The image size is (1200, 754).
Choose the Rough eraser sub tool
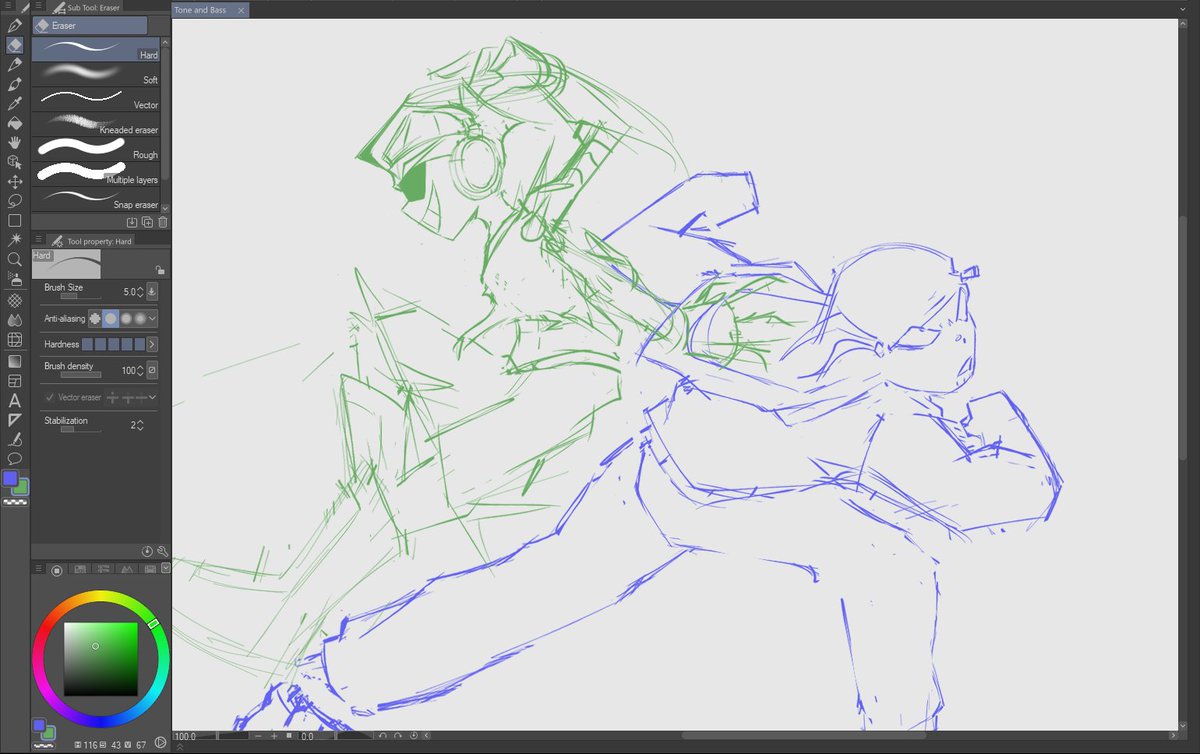96,148
